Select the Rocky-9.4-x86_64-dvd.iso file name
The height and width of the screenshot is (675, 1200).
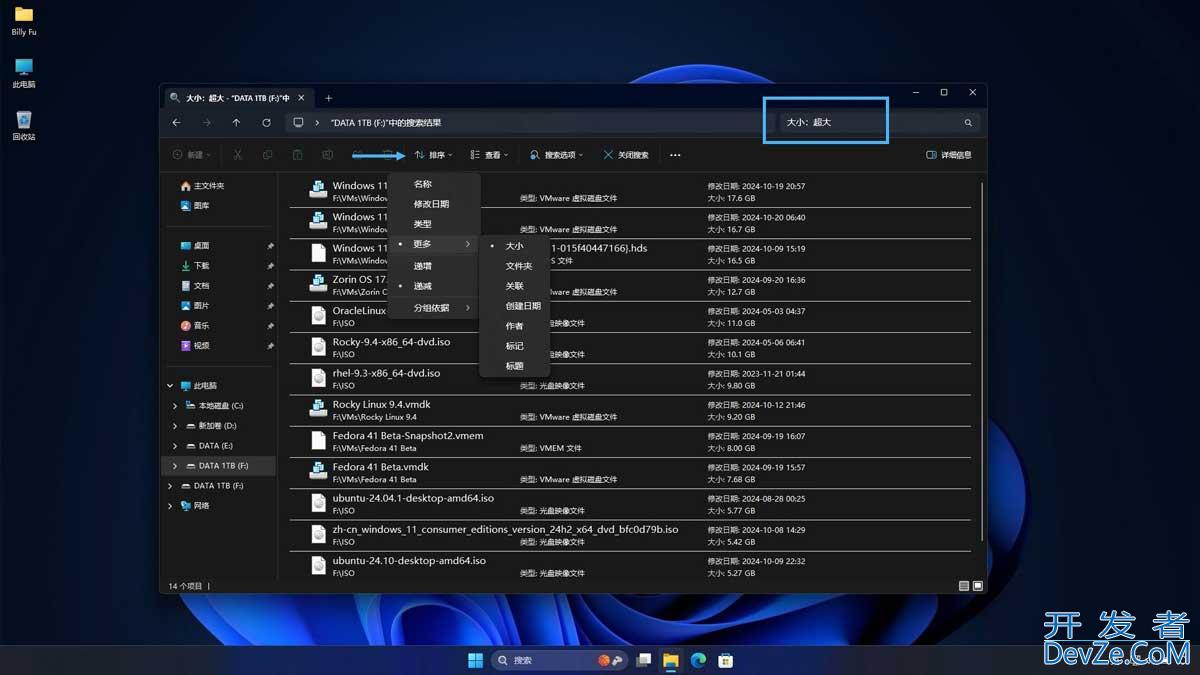tap(391, 342)
